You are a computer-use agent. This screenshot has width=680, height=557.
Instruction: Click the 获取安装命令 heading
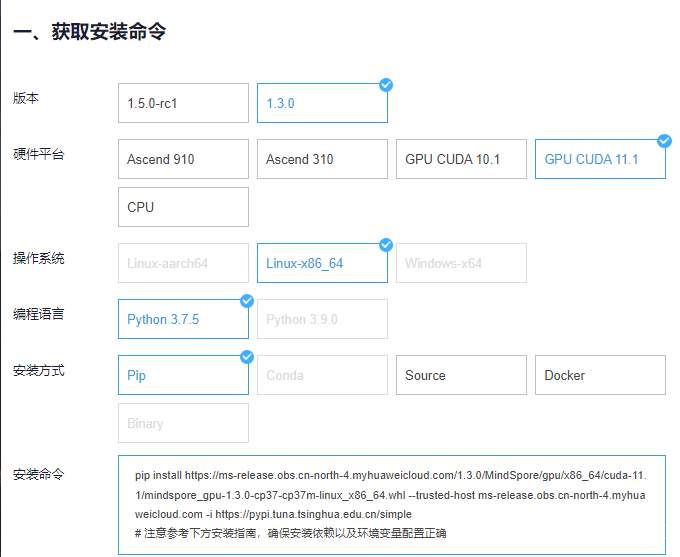coord(89,32)
